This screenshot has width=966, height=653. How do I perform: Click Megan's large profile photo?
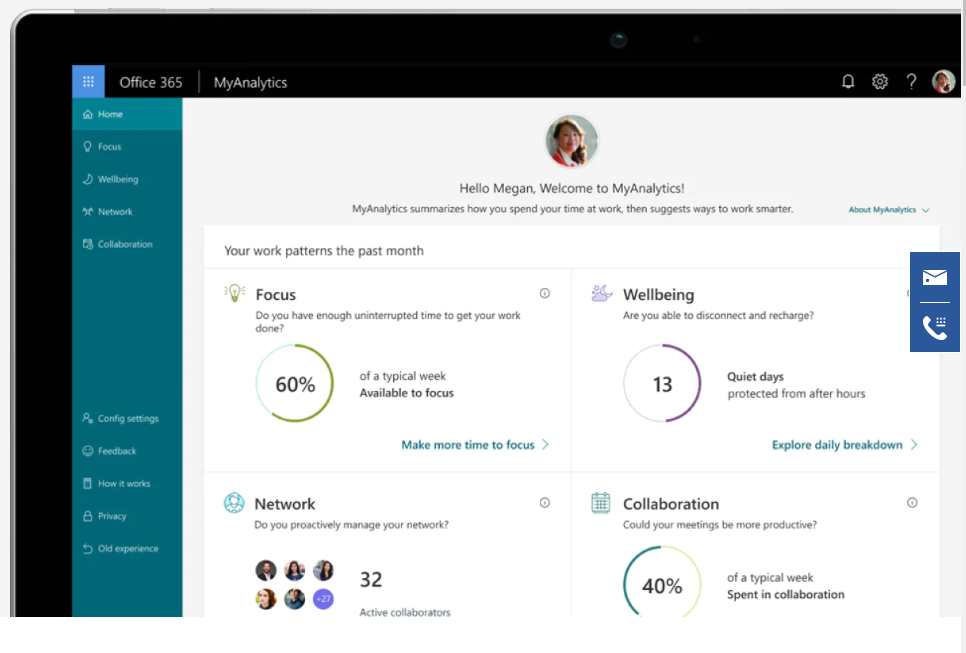[572, 141]
